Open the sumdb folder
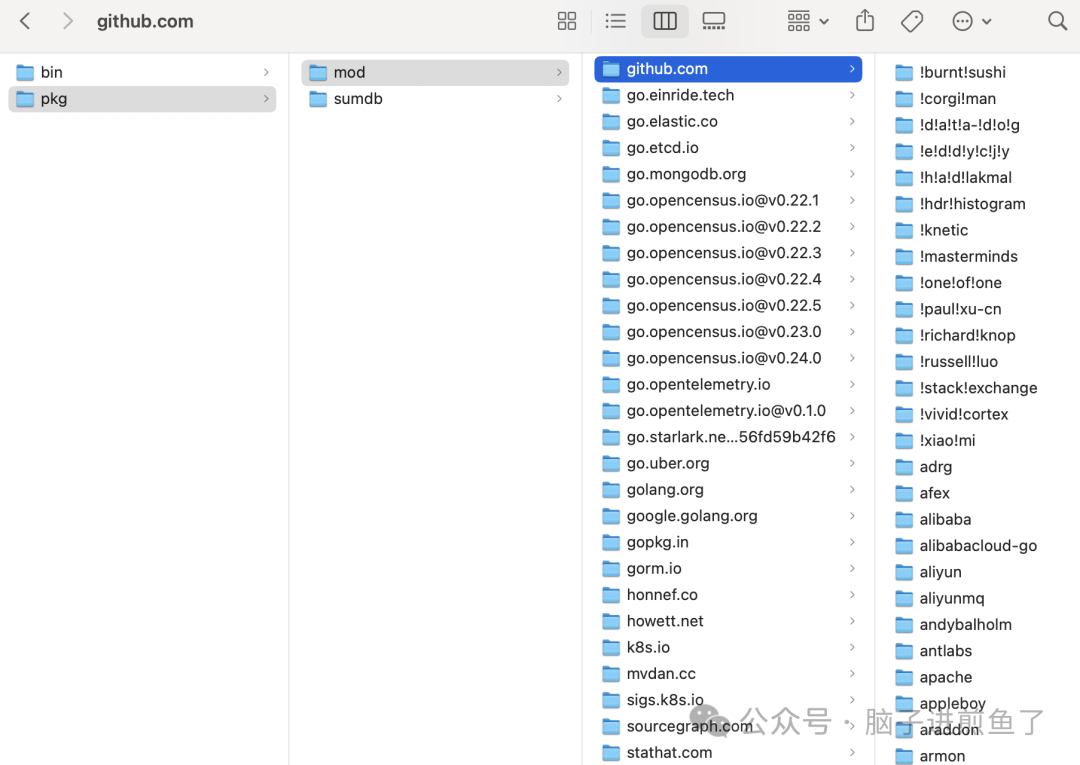This screenshot has height=765, width=1080. pos(435,98)
